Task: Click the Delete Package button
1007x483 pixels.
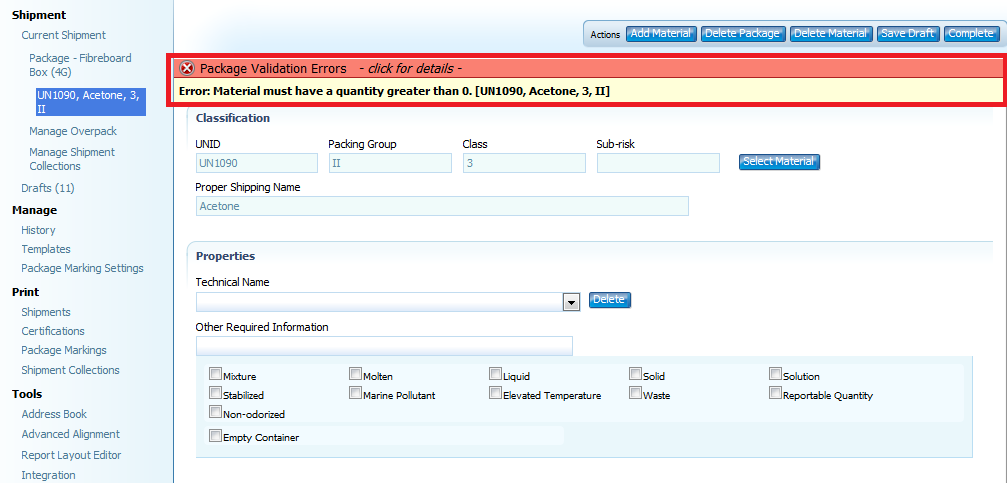Action: click(x=742, y=34)
